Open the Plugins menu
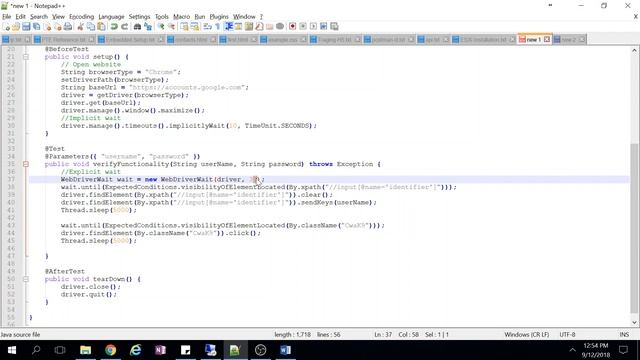 tap(219, 17)
